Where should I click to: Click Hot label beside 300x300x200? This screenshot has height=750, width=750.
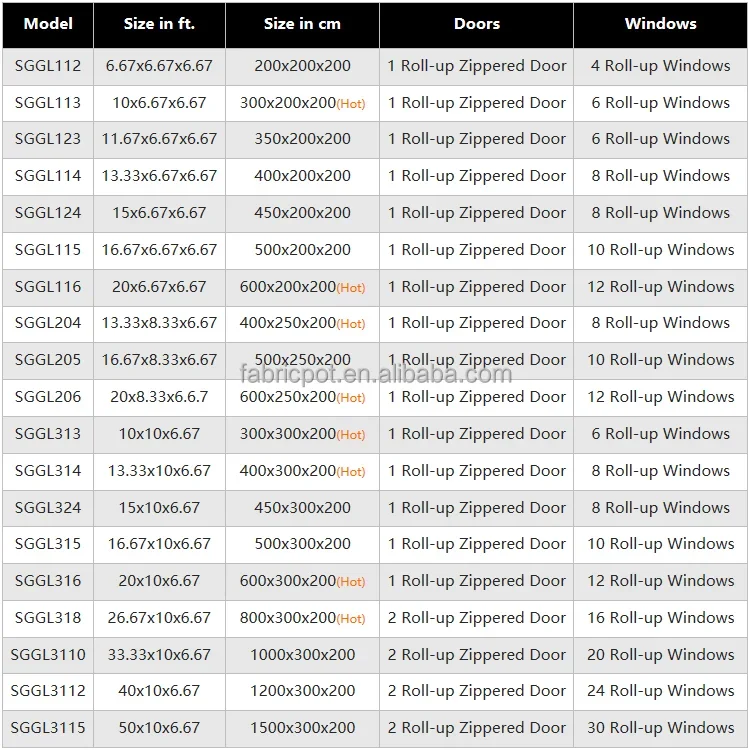(x=351, y=435)
